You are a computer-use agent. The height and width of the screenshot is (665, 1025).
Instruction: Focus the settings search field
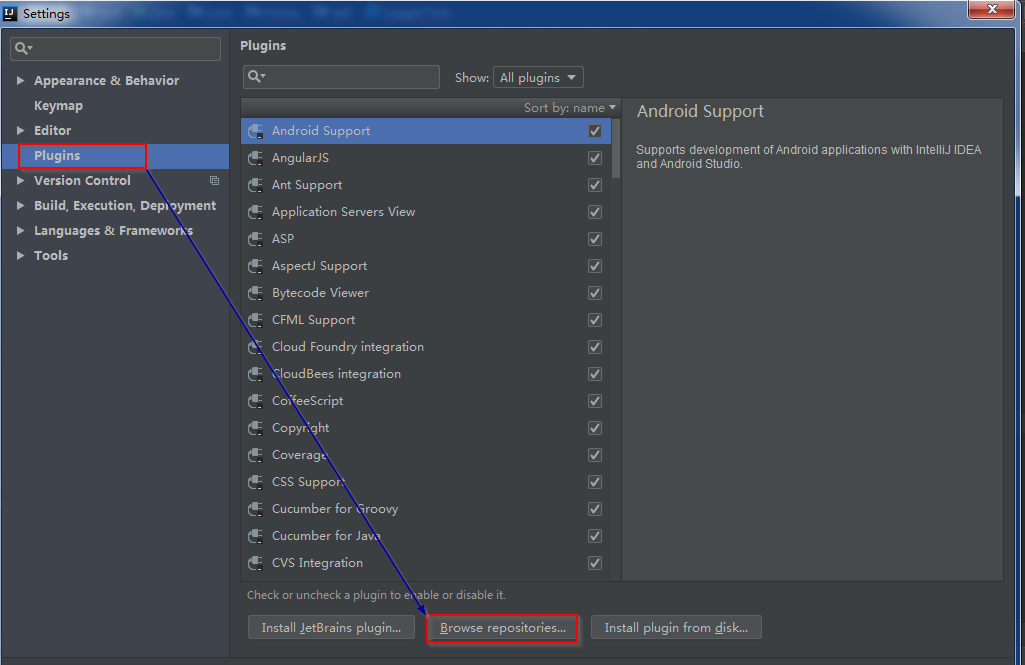coord(116,48)
